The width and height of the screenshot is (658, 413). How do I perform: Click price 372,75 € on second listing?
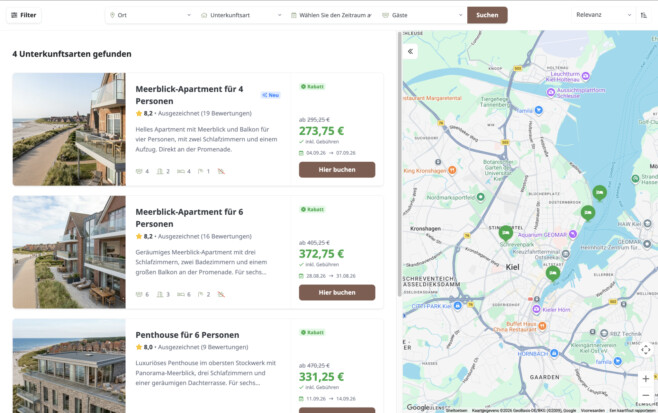click(x=321, y=254)
